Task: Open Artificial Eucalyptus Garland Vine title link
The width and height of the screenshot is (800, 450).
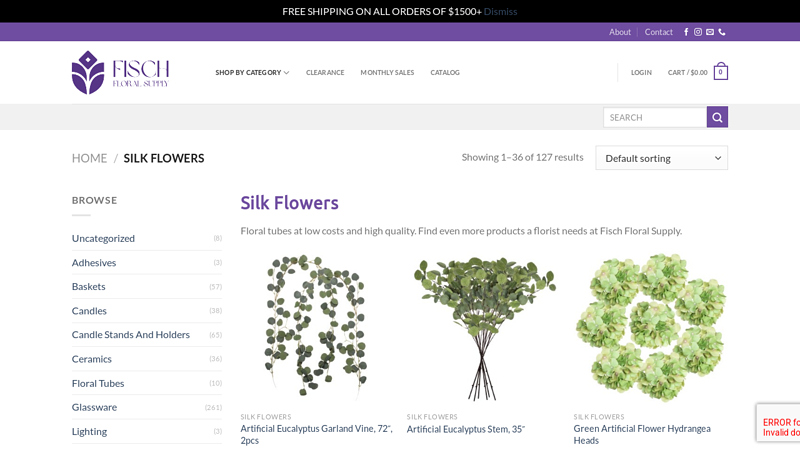Action: pos(316,435)
